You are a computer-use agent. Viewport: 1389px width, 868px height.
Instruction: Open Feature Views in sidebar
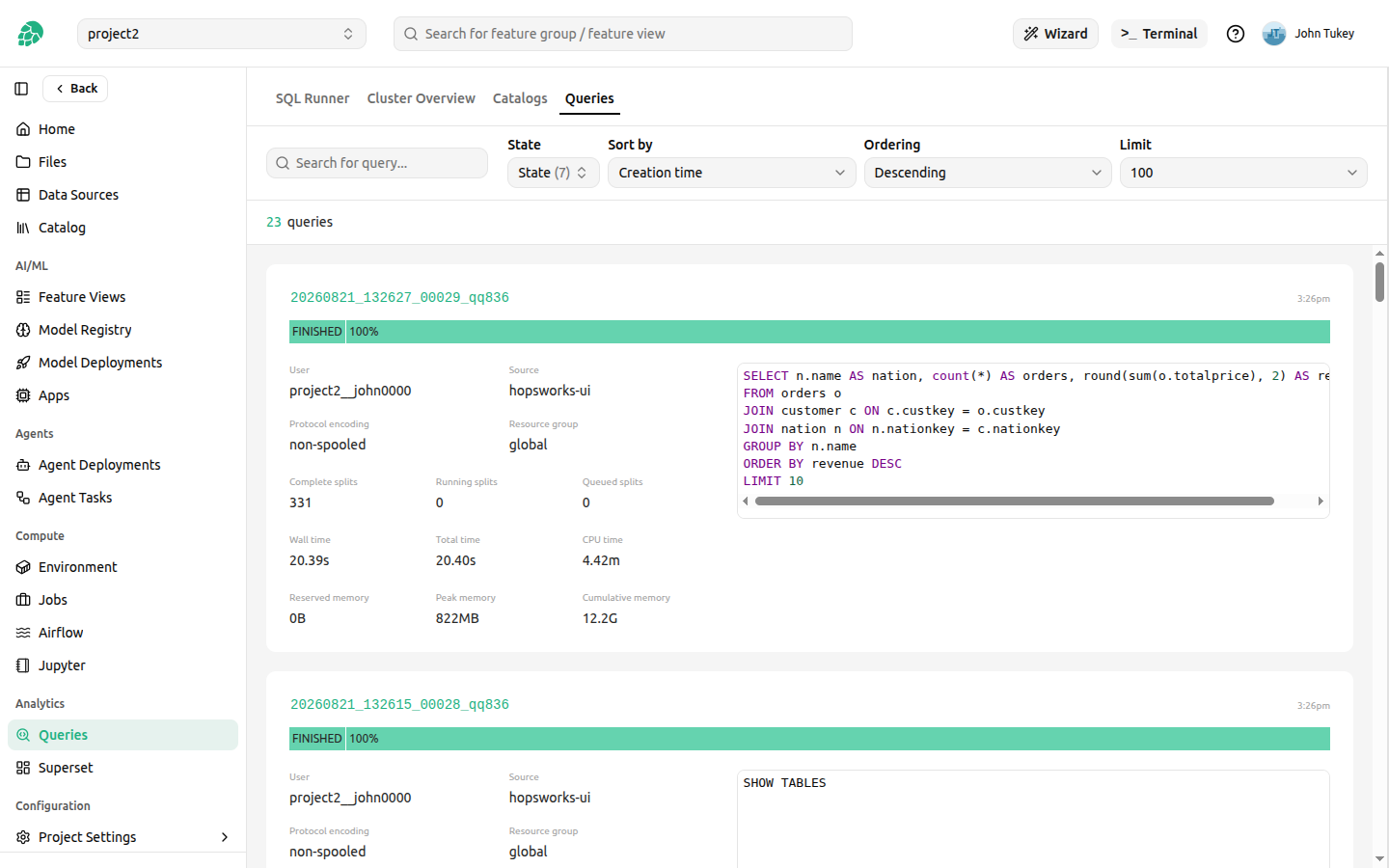[123, 297]
